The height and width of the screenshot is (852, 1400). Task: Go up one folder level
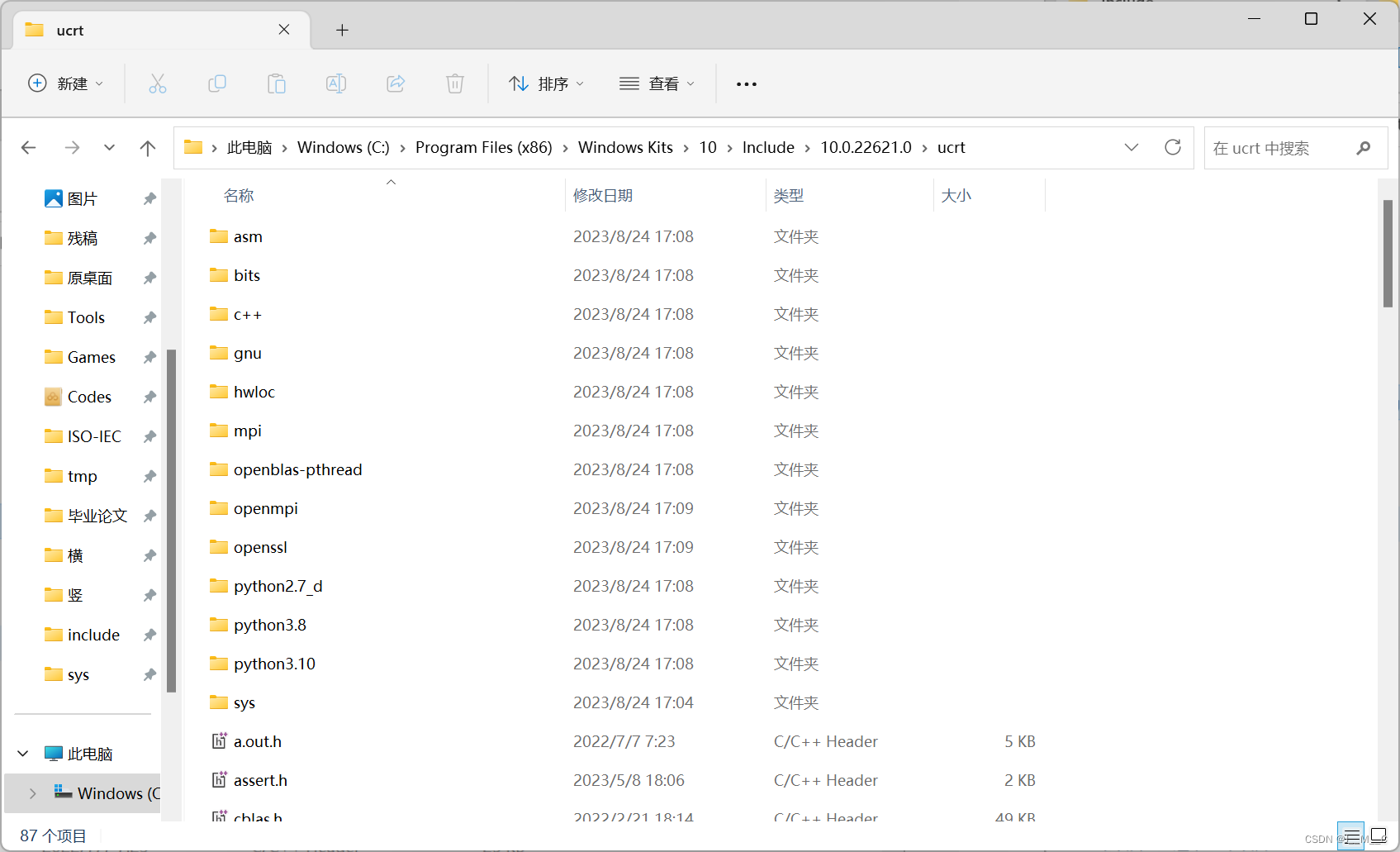148,148
